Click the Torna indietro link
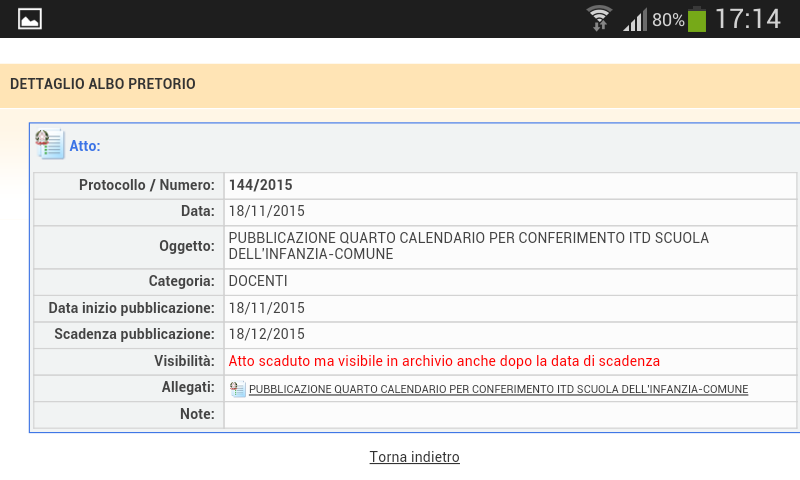The image size is (800, 480). (x=414, y=457)
